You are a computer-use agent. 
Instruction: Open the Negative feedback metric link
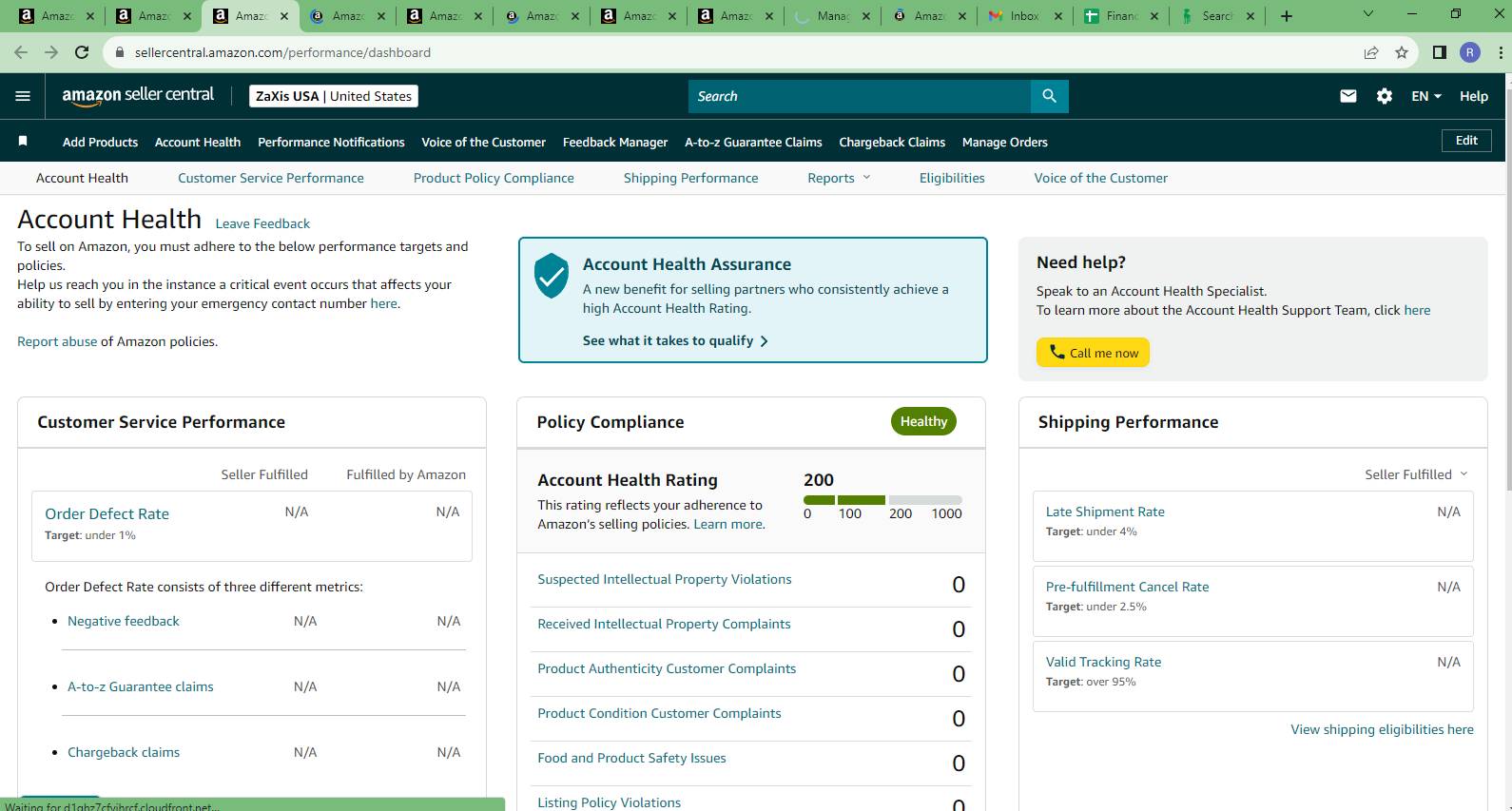point(124,621)
